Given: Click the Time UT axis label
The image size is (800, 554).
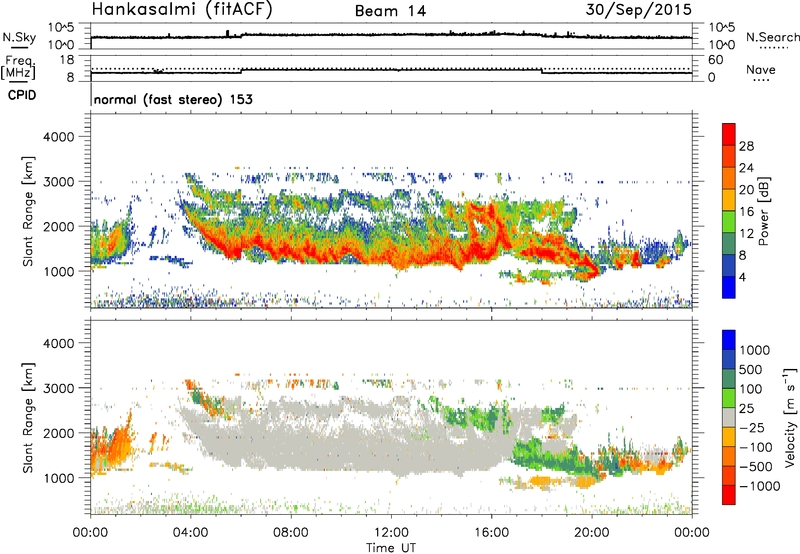Looking at the screenshot, I should (391, 548).
